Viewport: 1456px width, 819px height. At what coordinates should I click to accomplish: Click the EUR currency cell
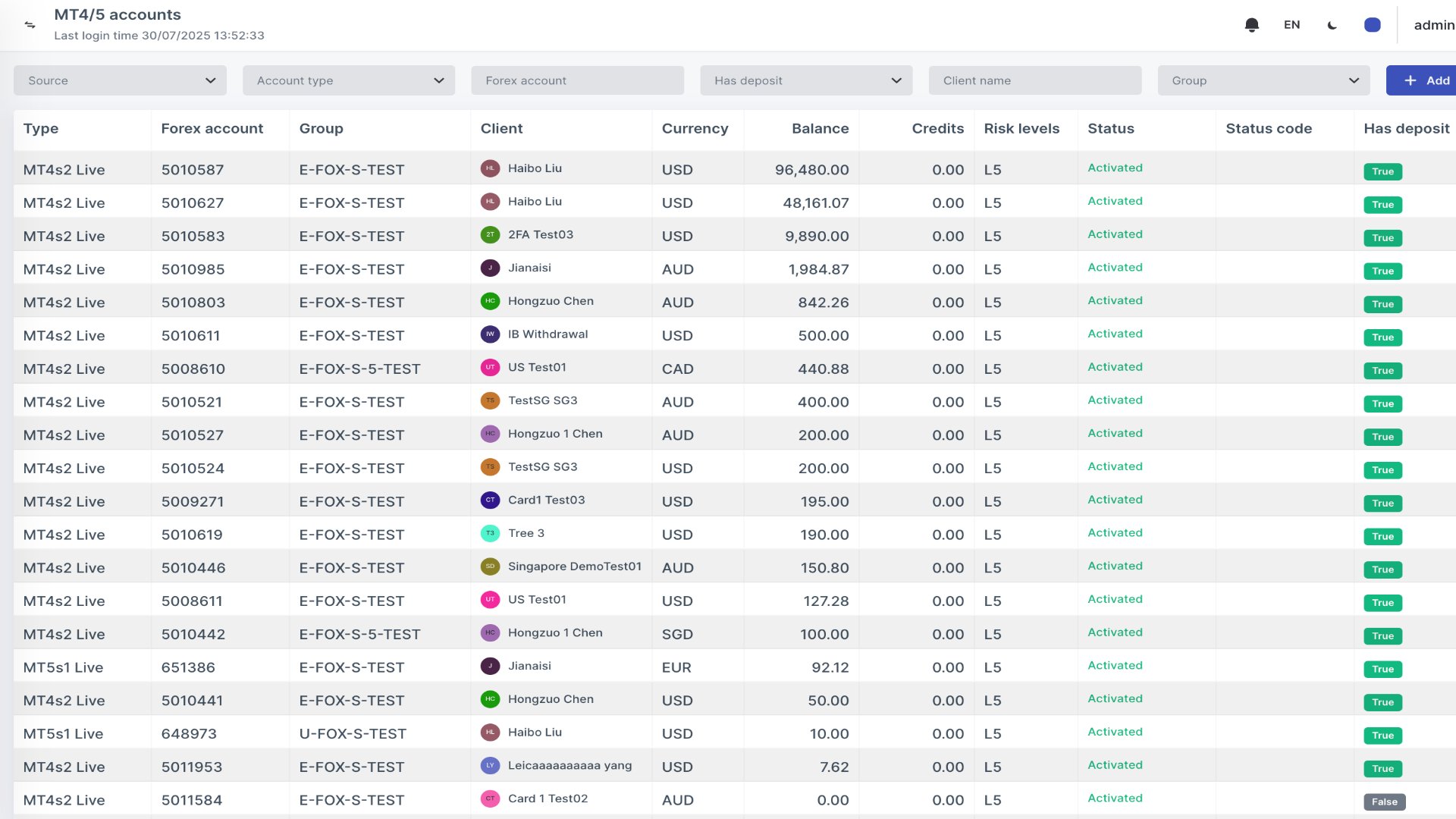pos(676,668)
